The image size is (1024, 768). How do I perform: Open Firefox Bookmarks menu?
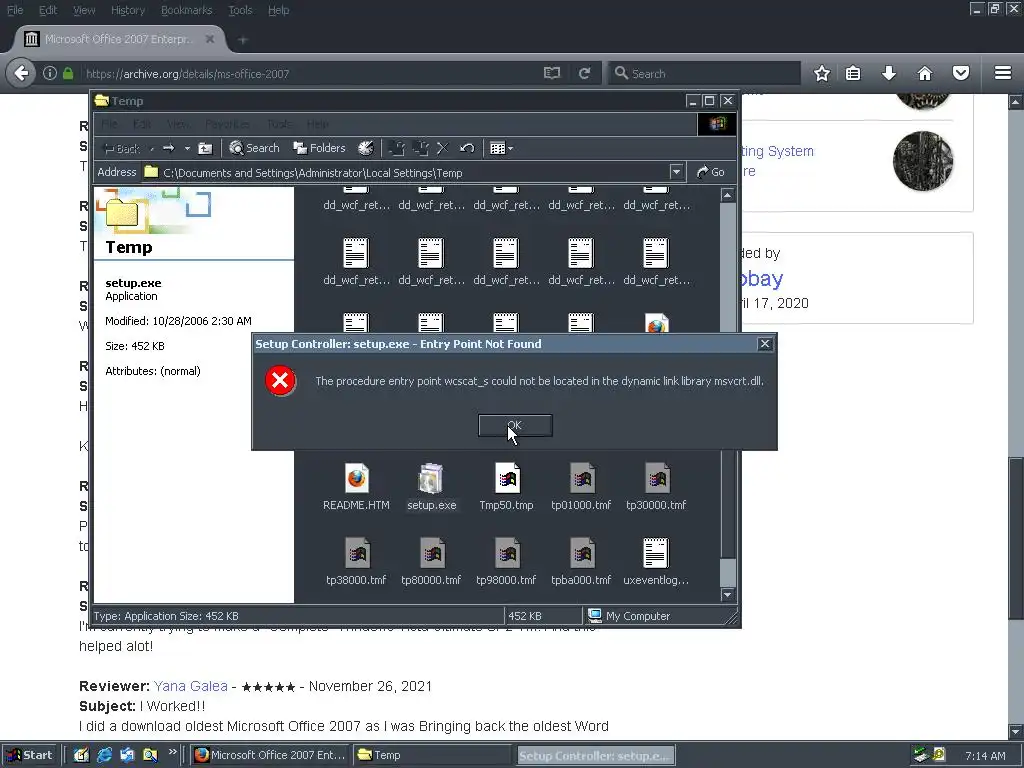coord(186,10)
